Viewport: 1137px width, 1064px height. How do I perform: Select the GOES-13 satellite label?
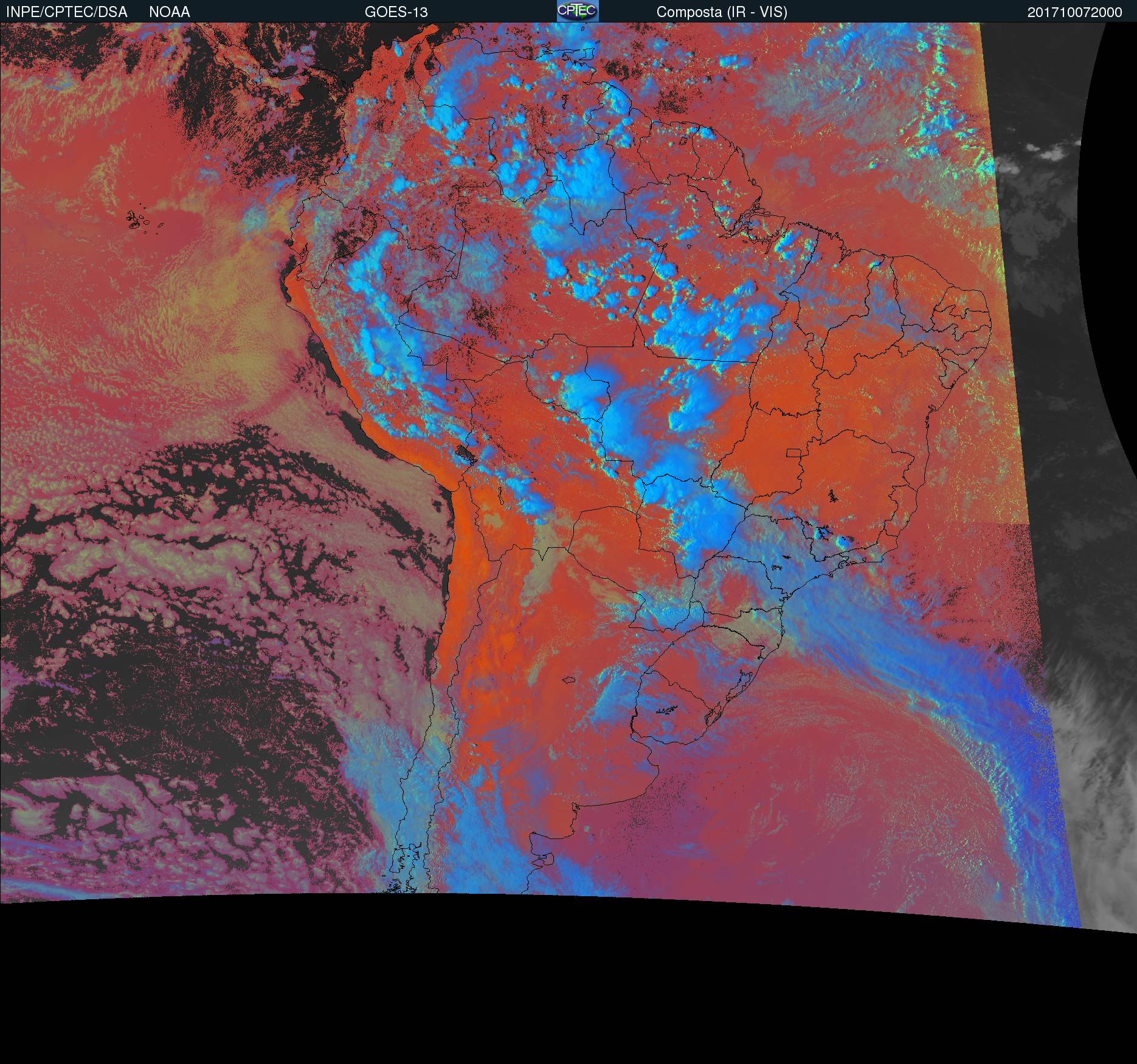pyautogui.click(x=396, y=12)
